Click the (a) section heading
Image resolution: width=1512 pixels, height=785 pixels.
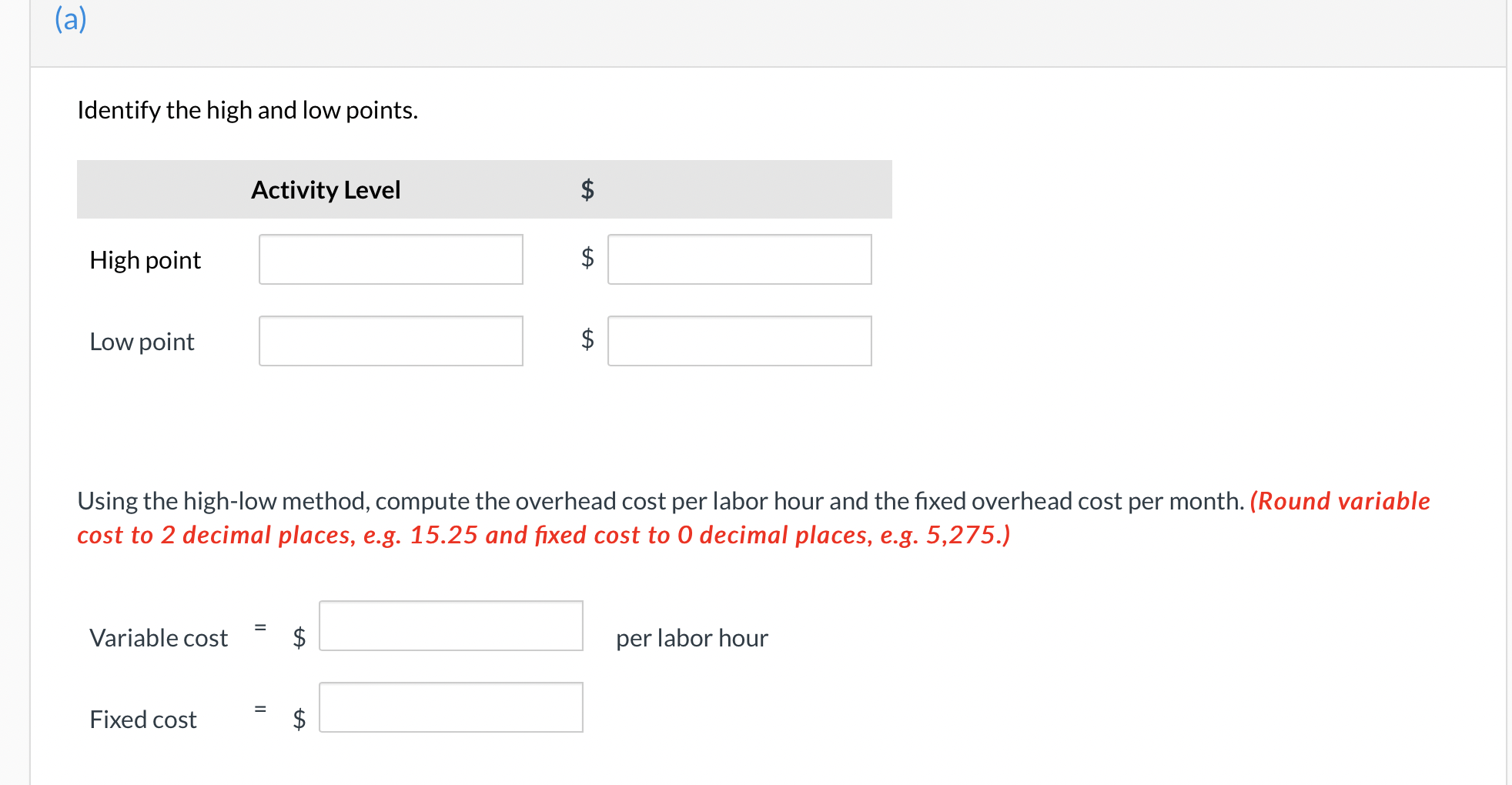pyautogui.click(x=71, y=19)
